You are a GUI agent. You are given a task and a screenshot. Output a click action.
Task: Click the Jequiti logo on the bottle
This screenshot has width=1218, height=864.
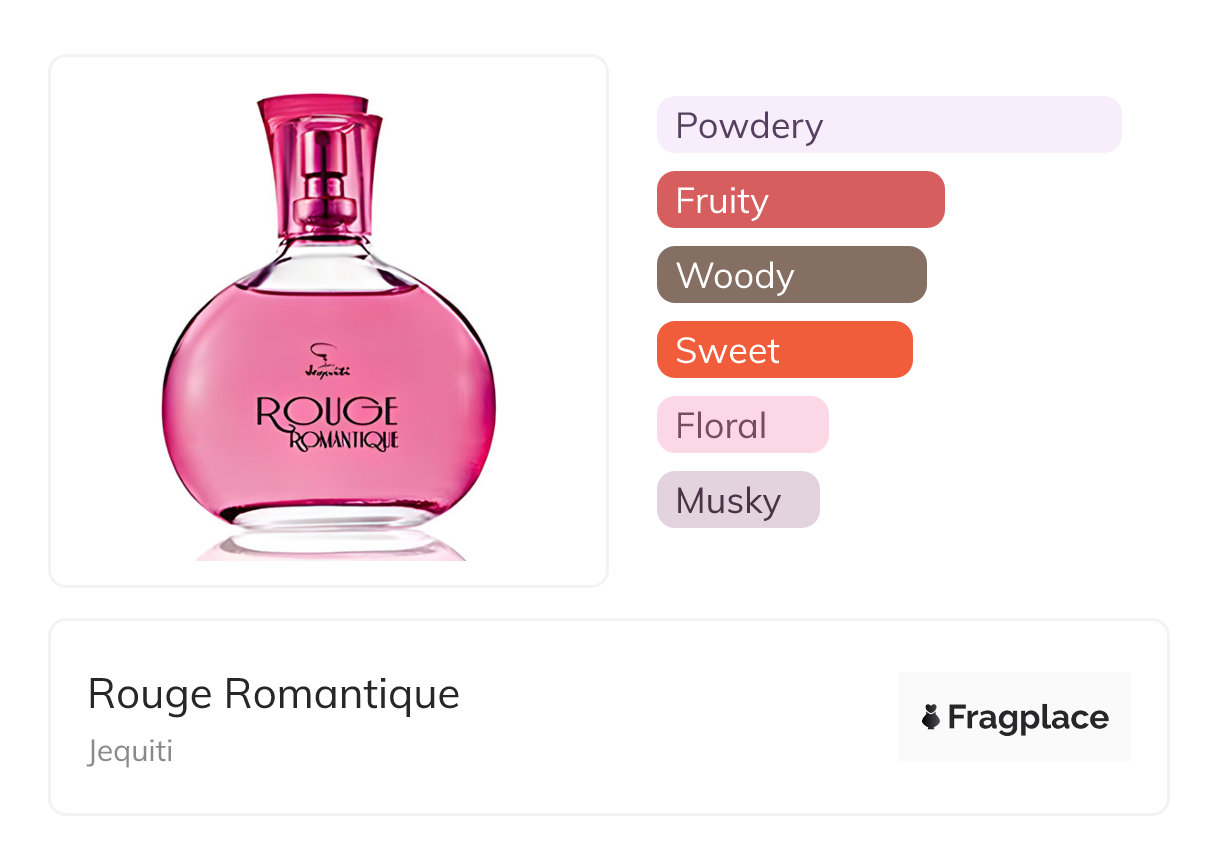coord(321,360)
